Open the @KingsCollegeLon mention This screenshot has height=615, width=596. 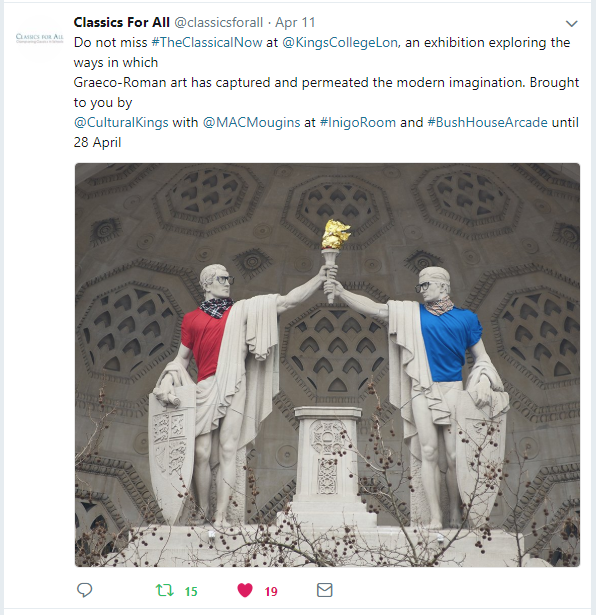click(340, 42)
